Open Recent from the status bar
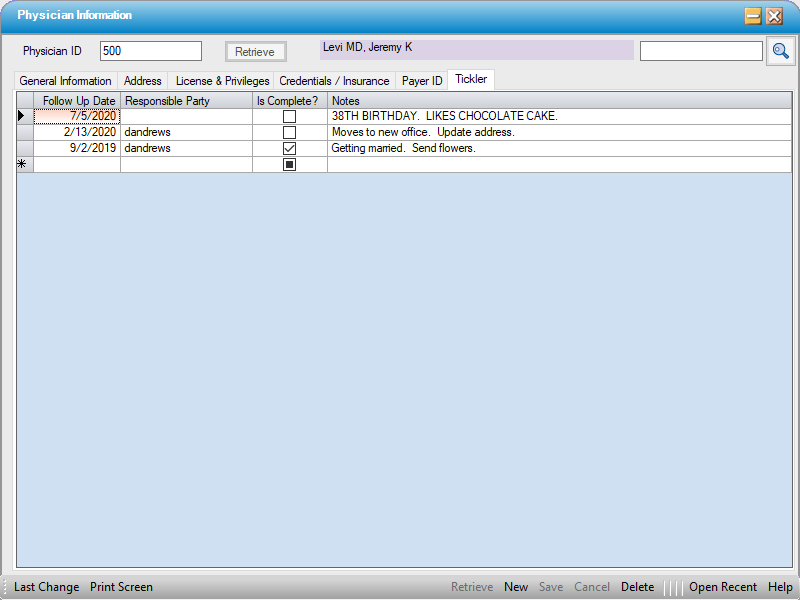Viewport: 800px width, 600px height. 722,587
